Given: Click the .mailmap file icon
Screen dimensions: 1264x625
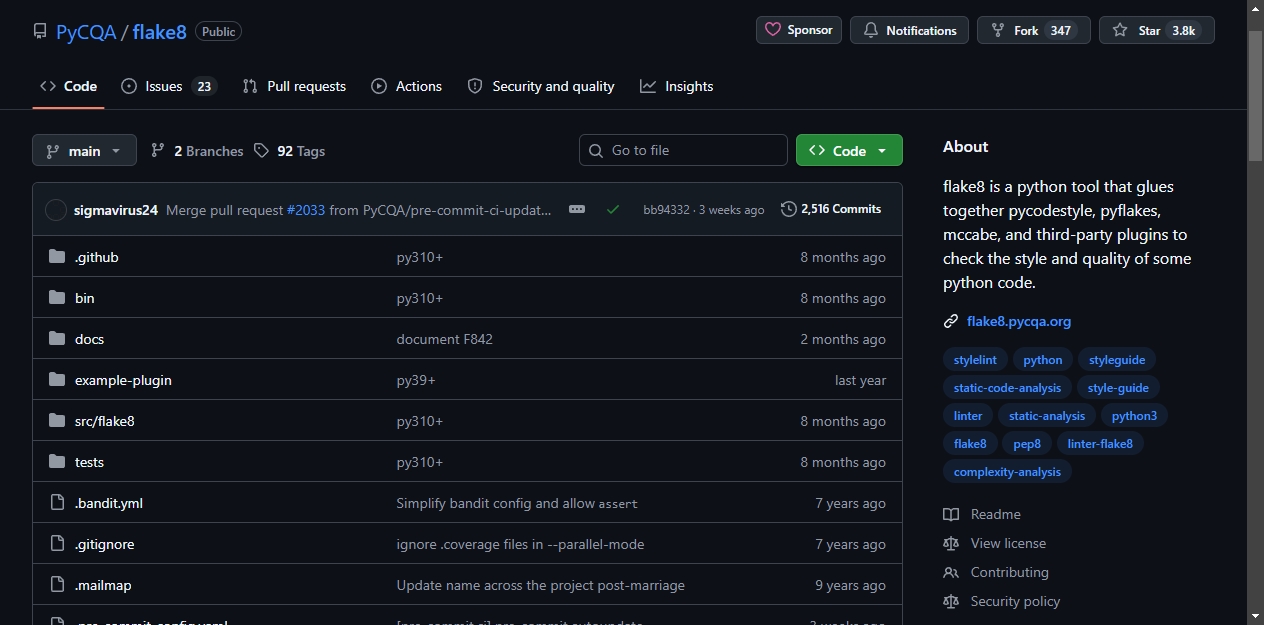Looking at the screenshot, I should [57, 585].
